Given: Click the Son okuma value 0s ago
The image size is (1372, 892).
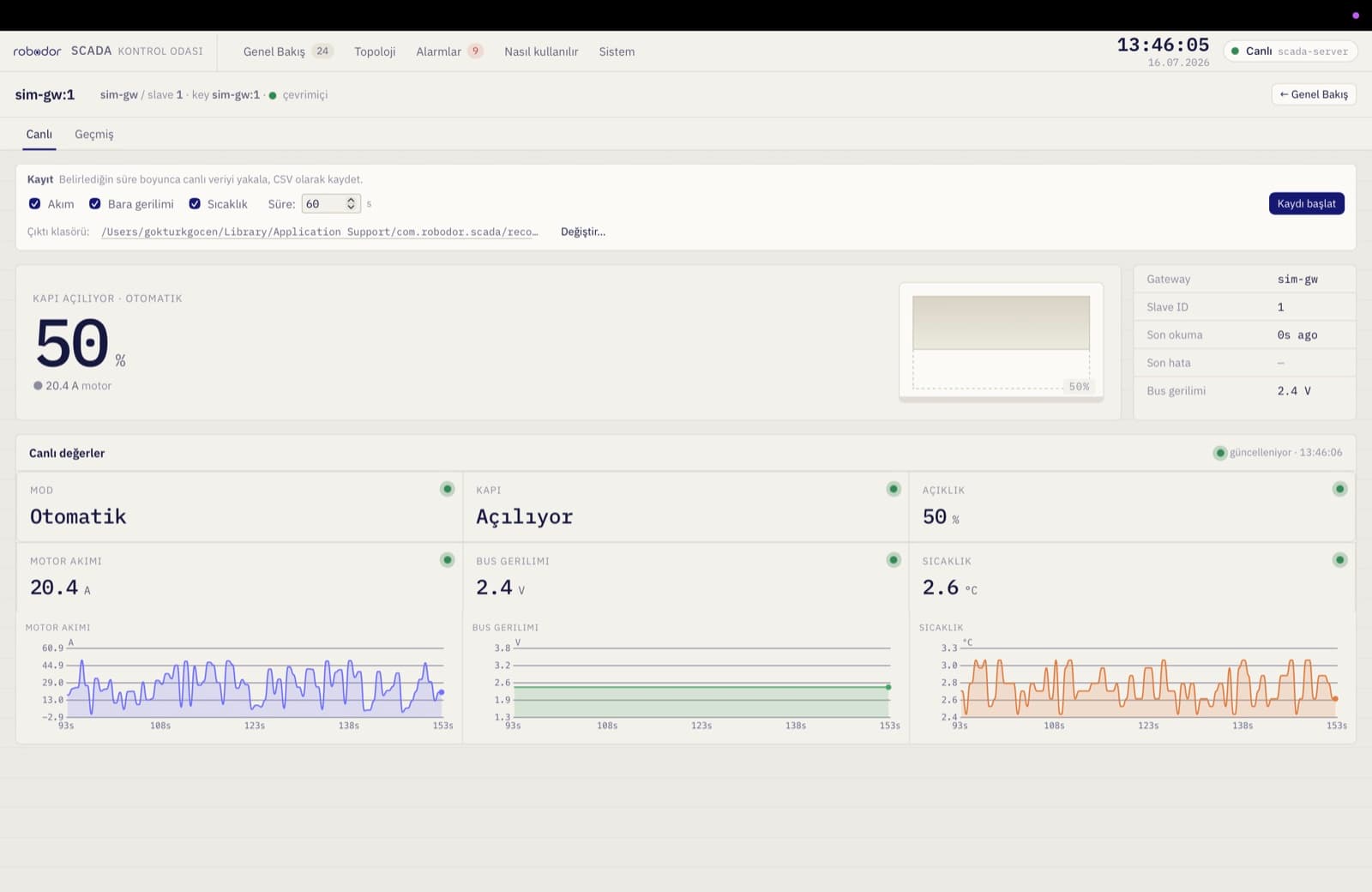Looking at the screenshot, I should 1297,335.
